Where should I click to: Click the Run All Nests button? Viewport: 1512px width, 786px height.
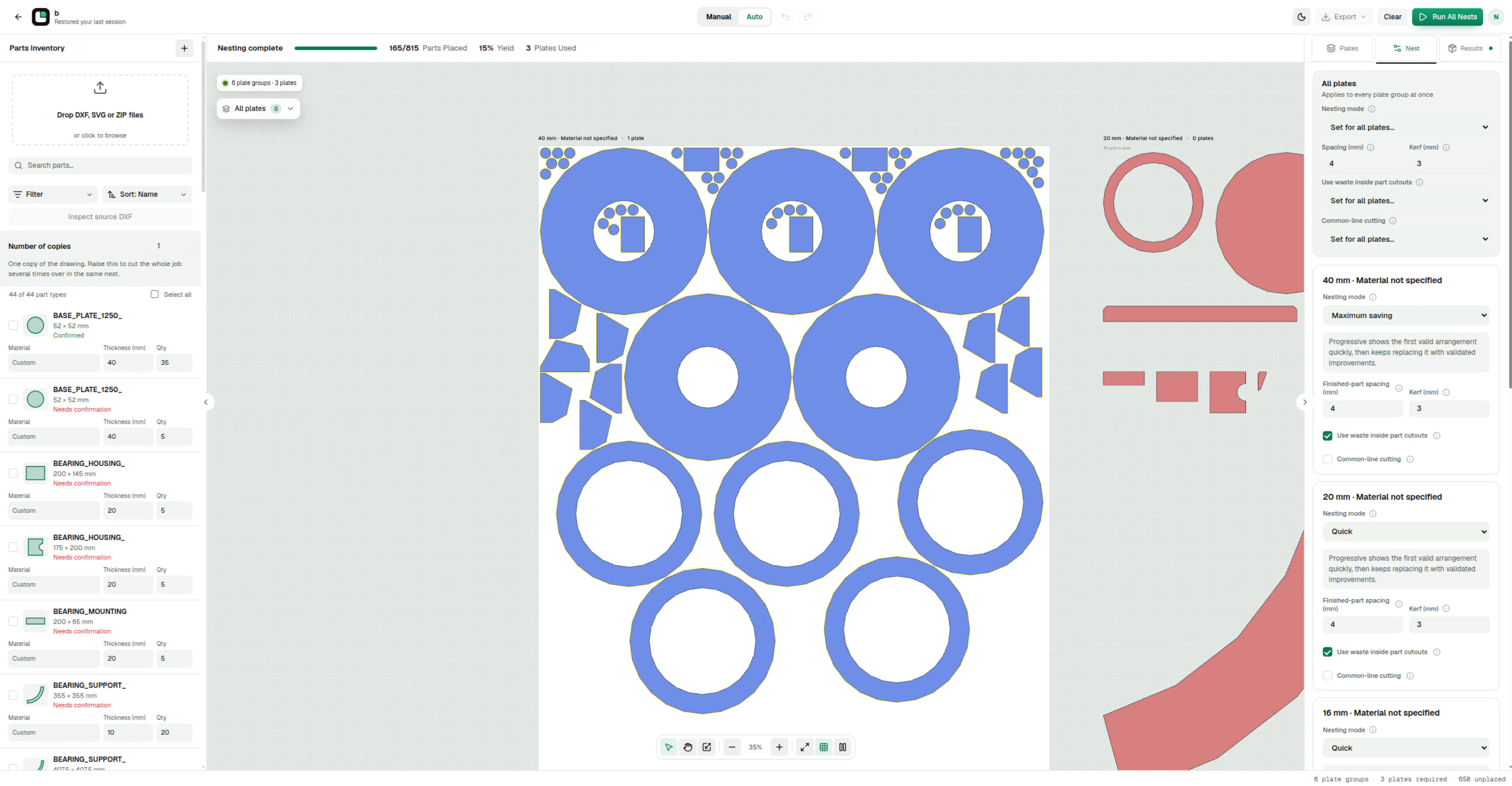click(1447, 16)
